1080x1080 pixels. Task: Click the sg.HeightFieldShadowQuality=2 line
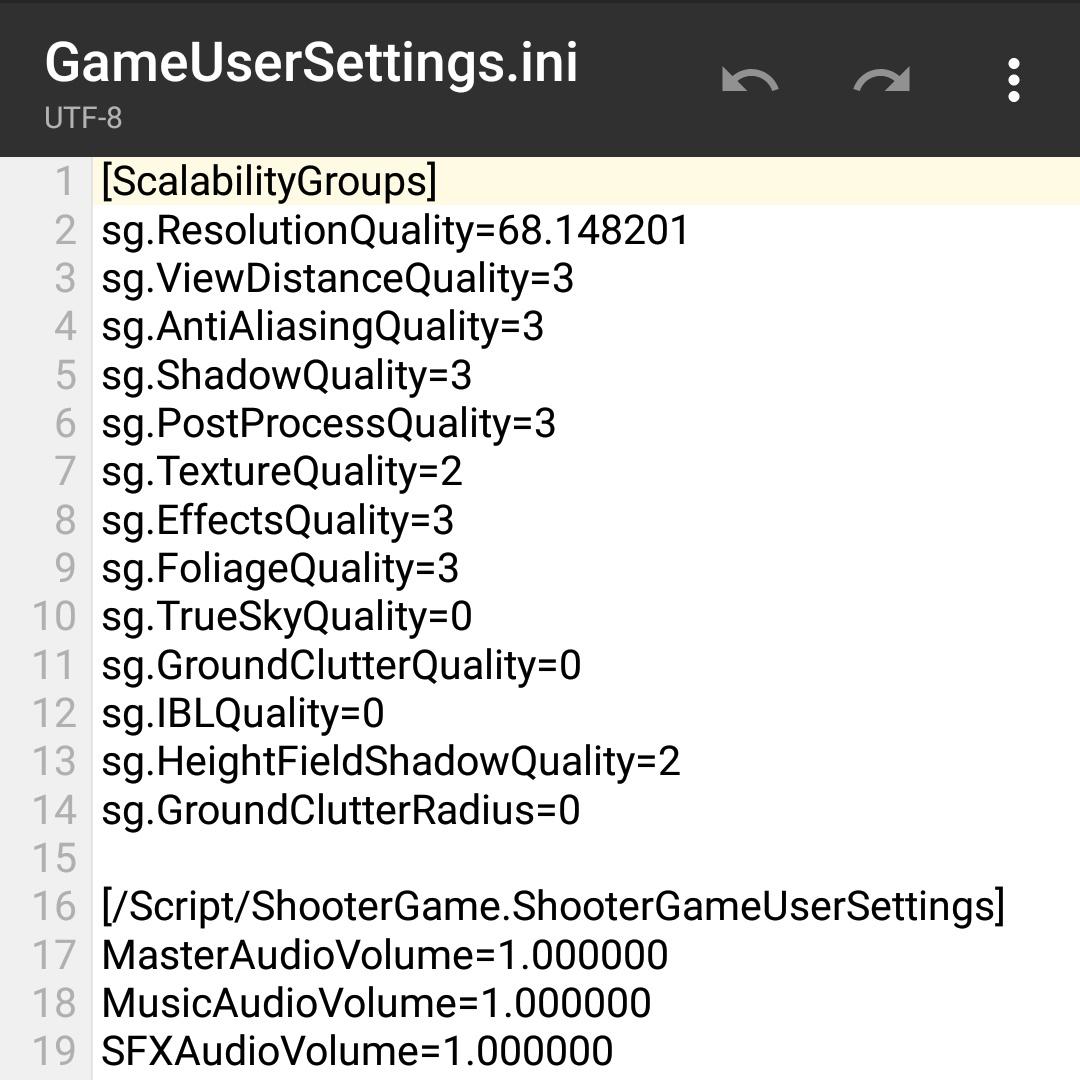click(x=390, y=762)
